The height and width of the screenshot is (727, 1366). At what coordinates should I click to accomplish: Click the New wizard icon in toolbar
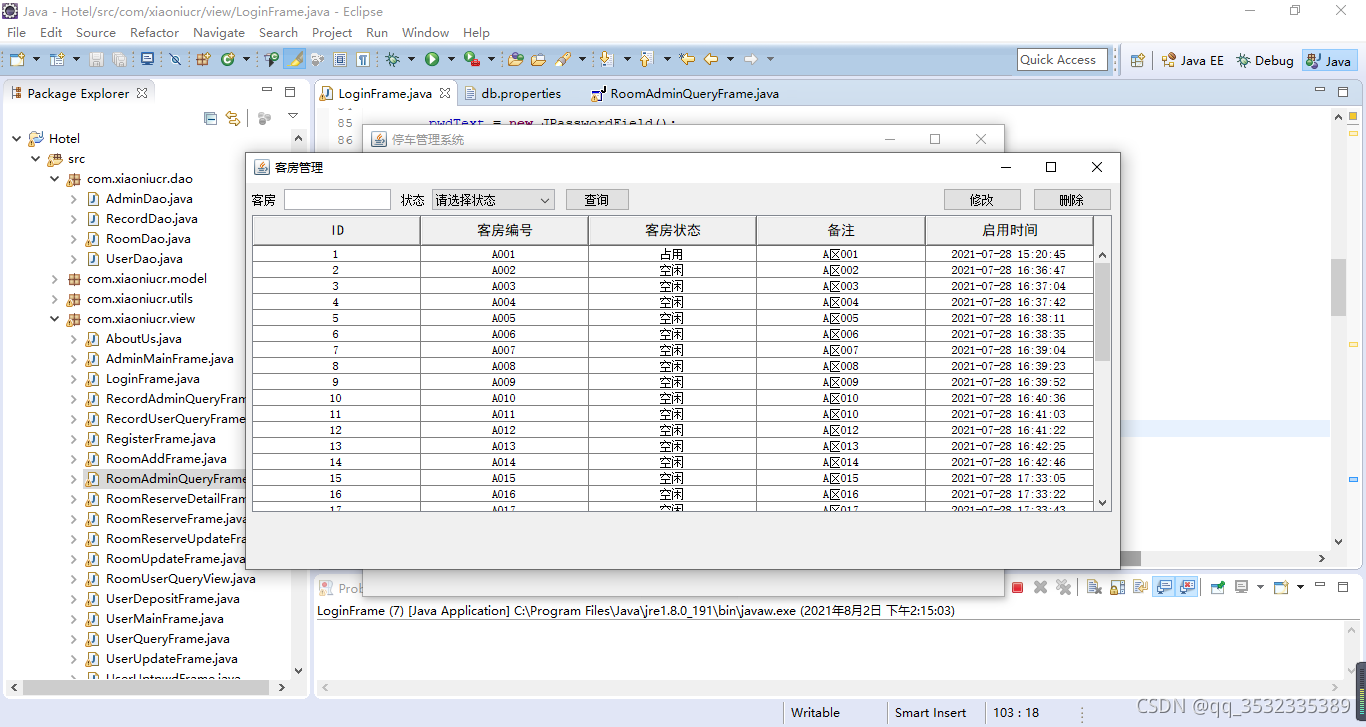tap(16, 59)
